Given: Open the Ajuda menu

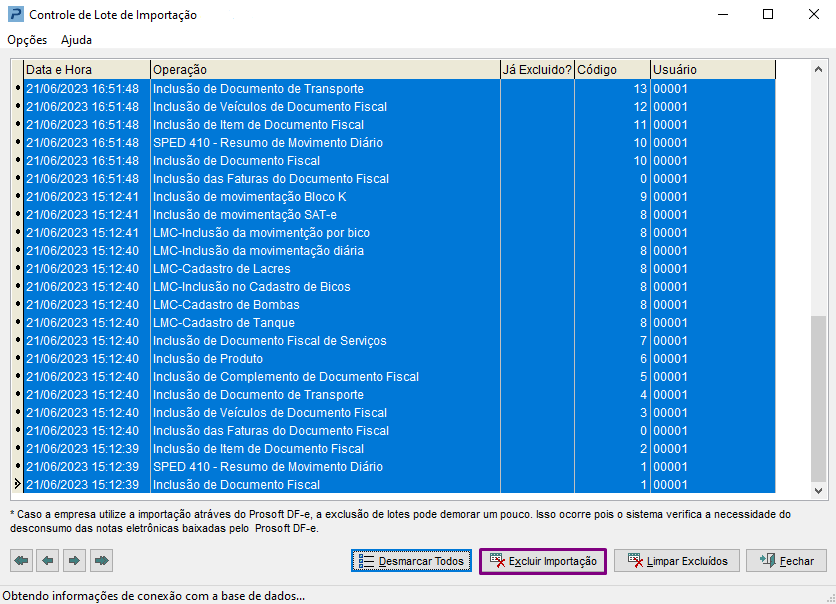Looking at the screenshot, I should [76, 40].
